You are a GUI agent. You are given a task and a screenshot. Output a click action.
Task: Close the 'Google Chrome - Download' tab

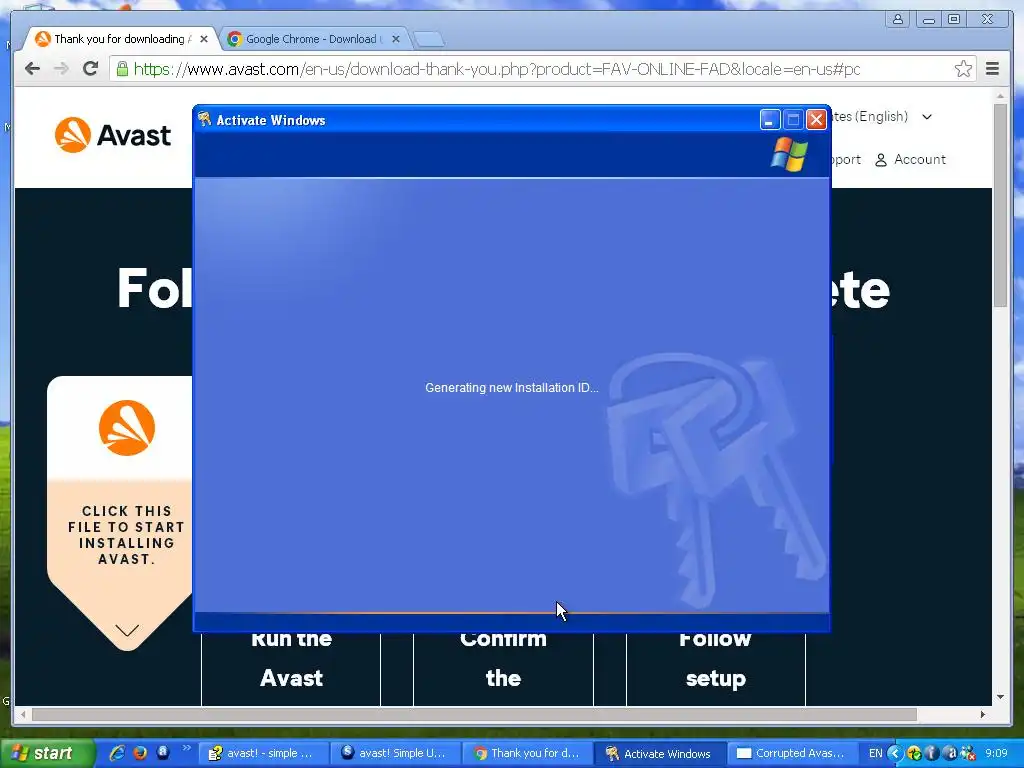(396, 39)
